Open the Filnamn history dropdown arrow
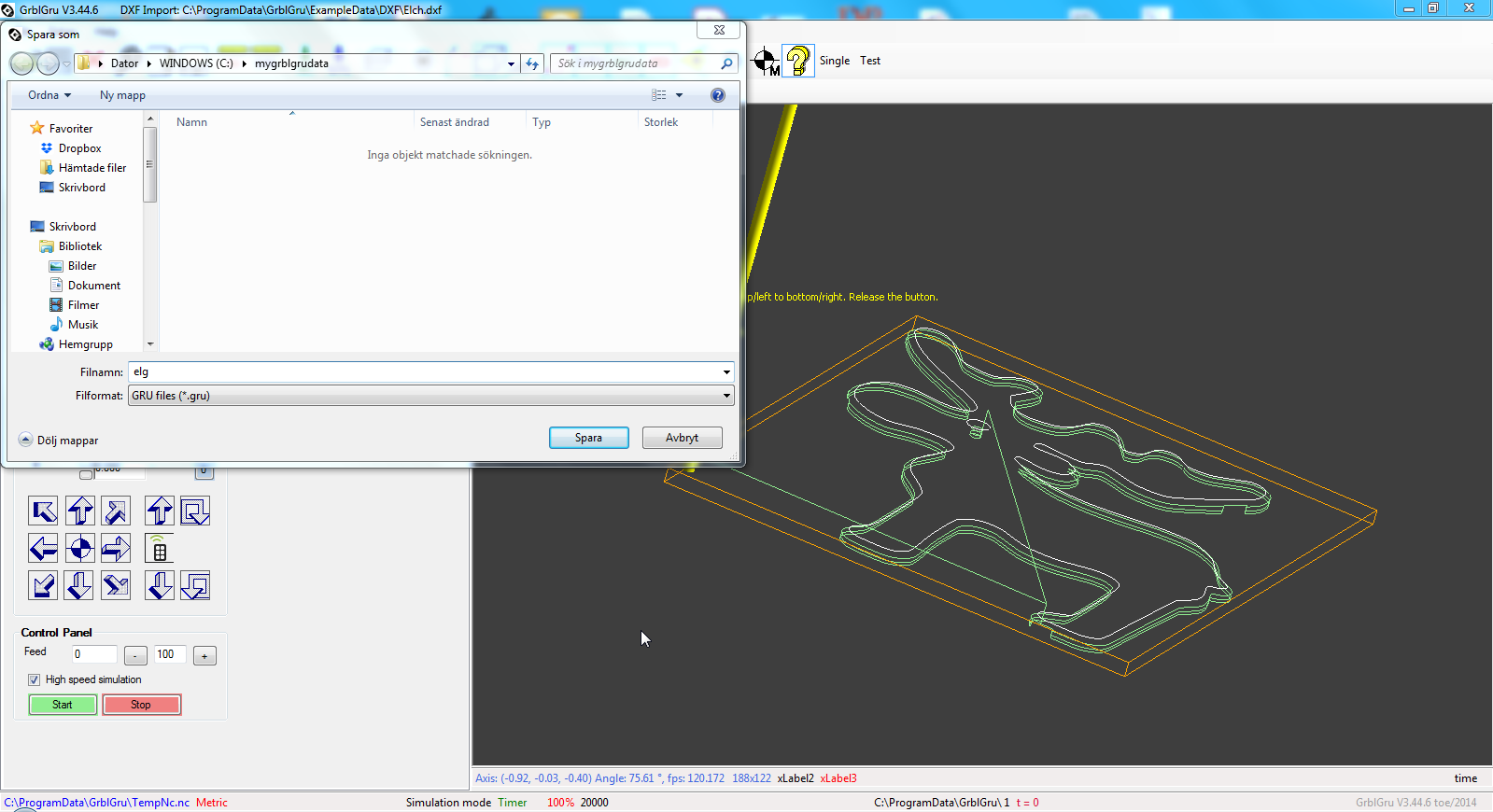 click(x=725, y=372)
